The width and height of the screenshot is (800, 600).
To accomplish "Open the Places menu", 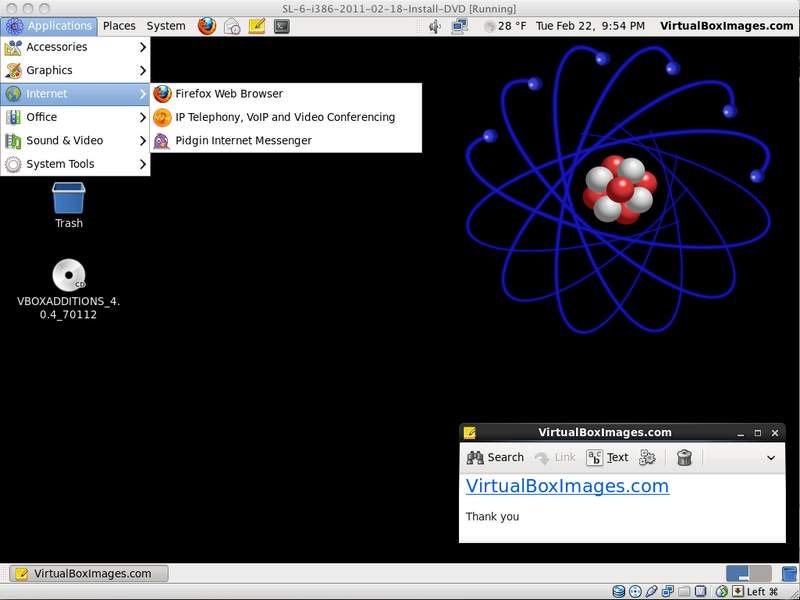I will click(119, 26).
